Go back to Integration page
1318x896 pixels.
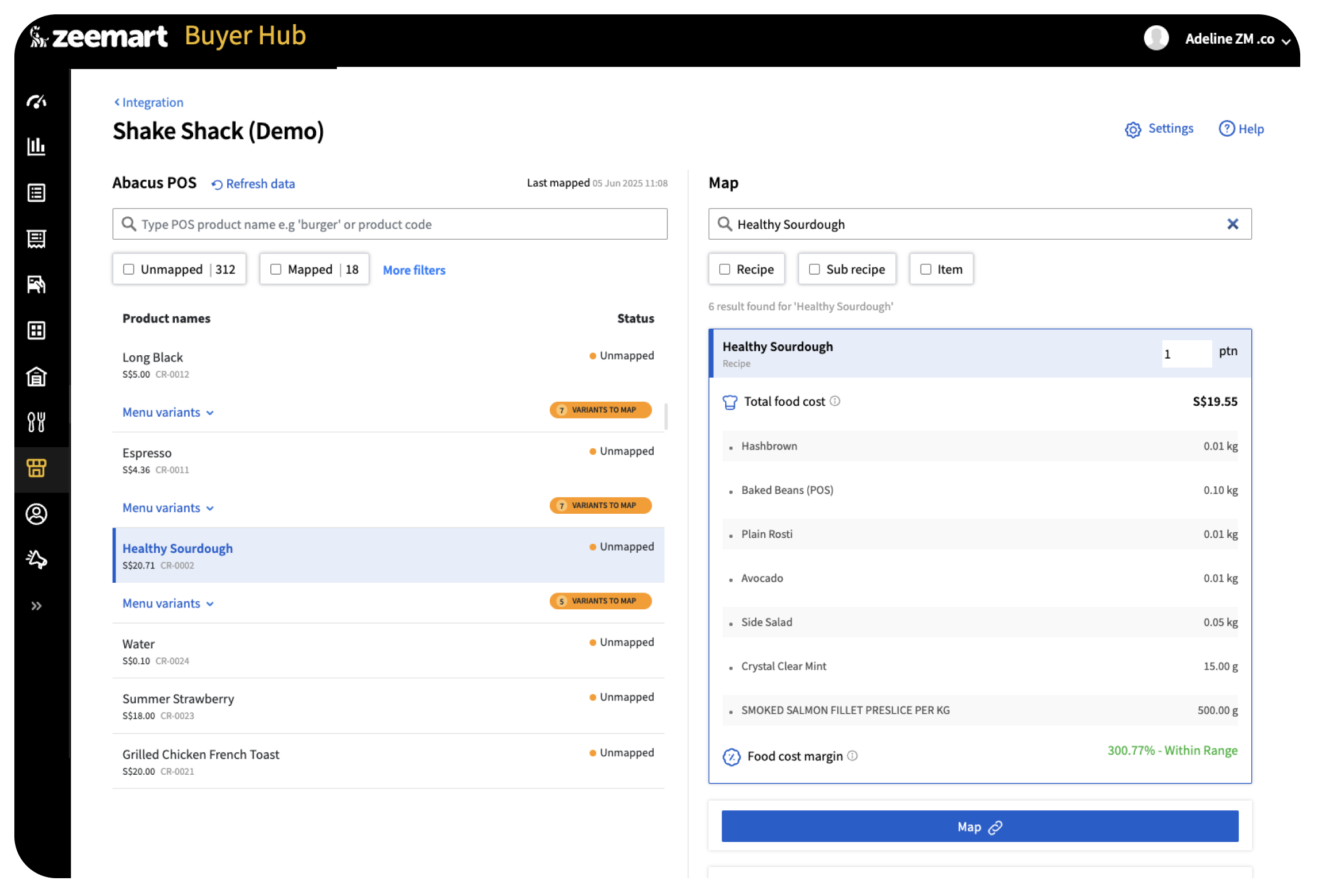coord(148,102)
